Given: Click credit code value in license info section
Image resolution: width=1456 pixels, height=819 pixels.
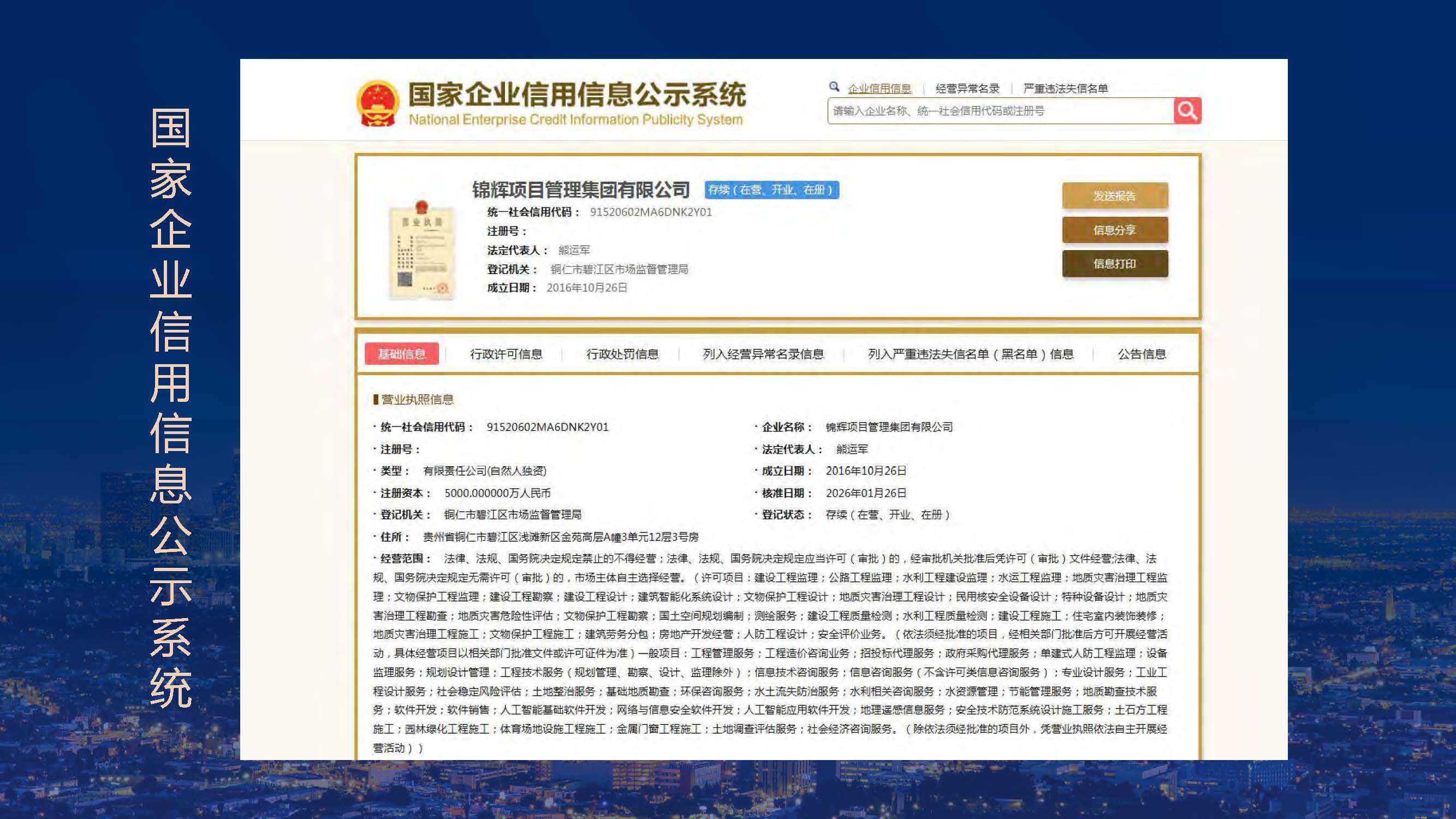Looking at the screenshot, I should (x=547, y=428).
